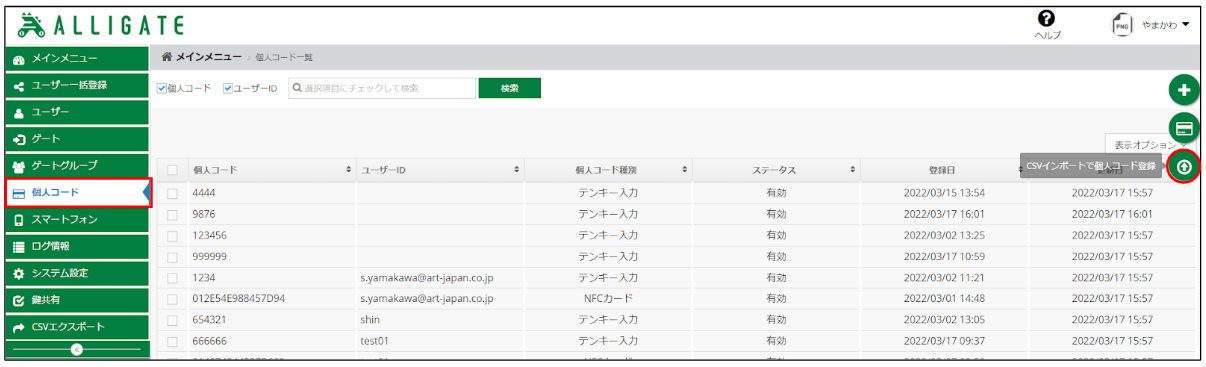Toggle the select-all header checkbox
Viewport: 1206px width, 367px height.
coord(172,170)
